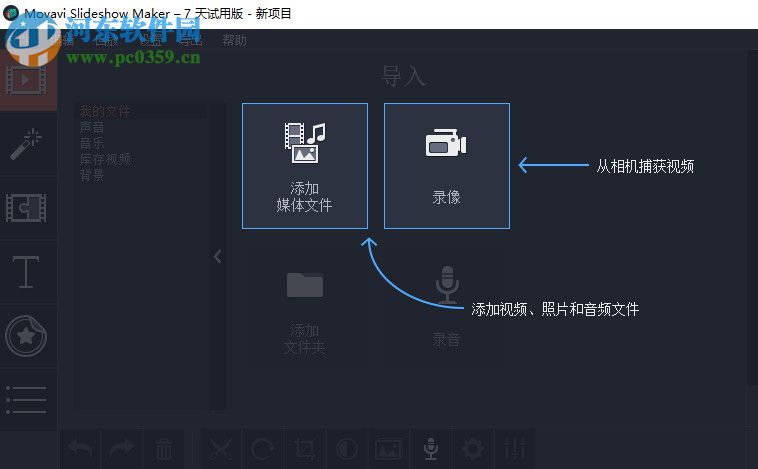Open Audio properties sliders icon
758x469 pixels.
click(515, 449)
